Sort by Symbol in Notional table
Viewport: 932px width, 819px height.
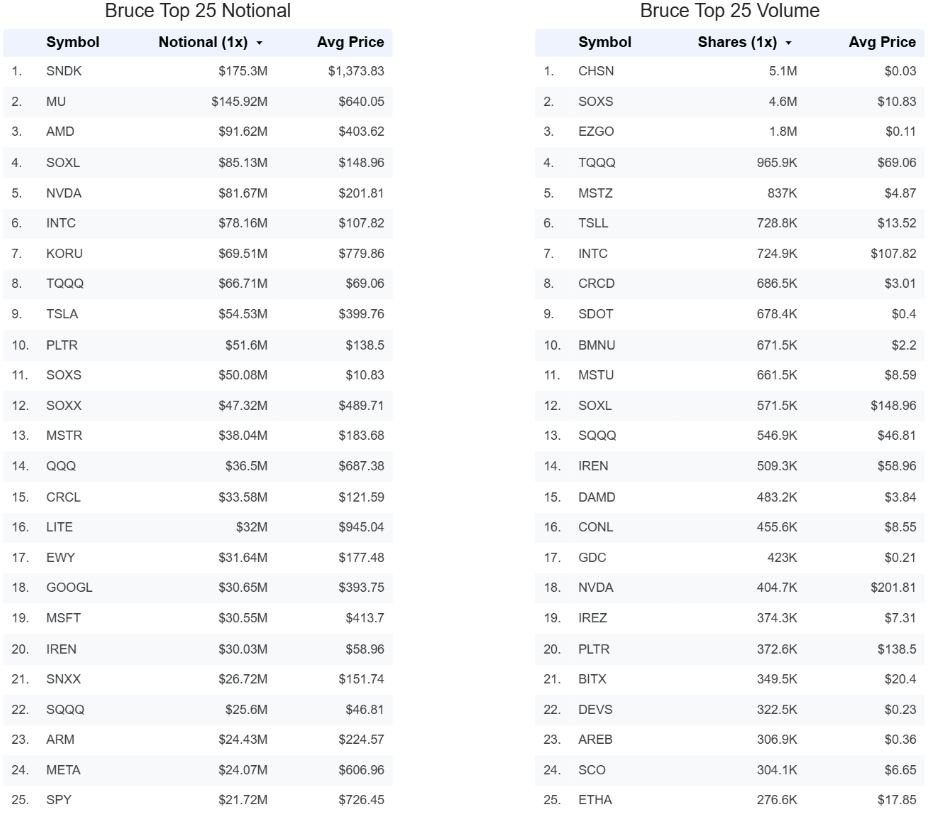pos(73,42)
